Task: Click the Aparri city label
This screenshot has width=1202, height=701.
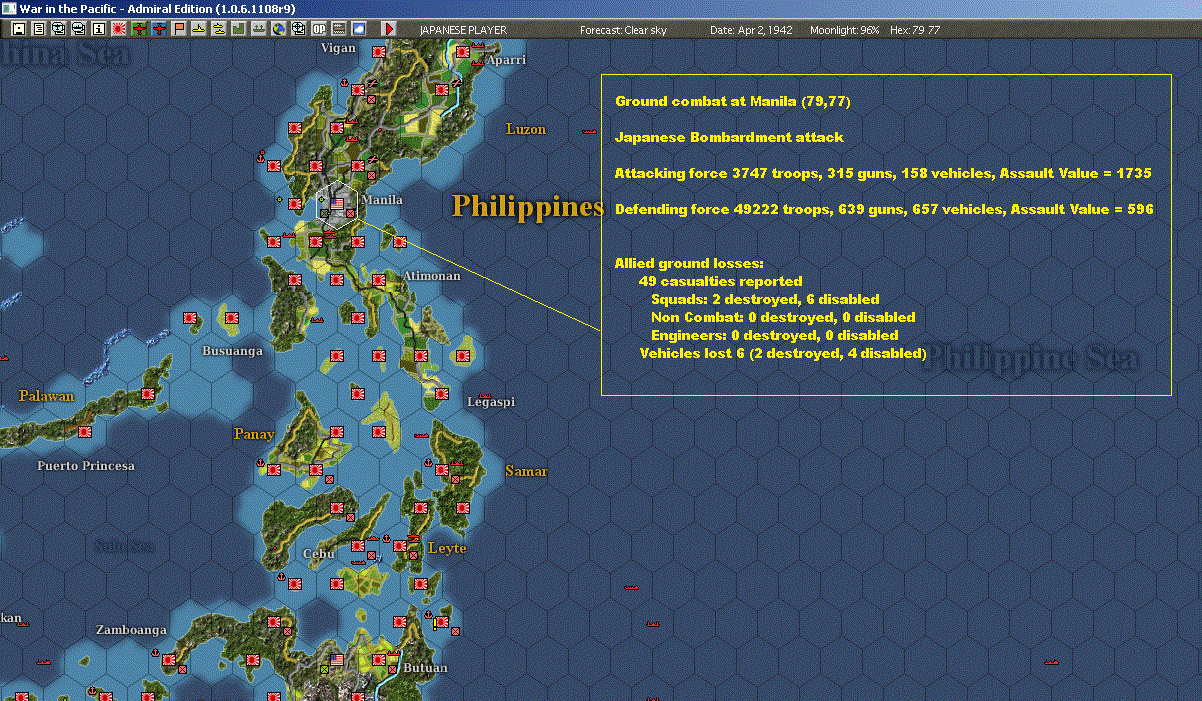Action: (x=507, y=60)
